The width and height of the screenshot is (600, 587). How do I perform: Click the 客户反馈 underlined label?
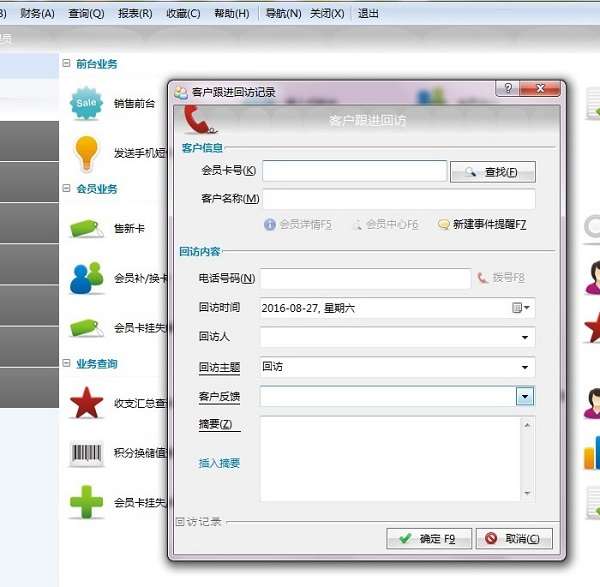click(x=219, y=397)
